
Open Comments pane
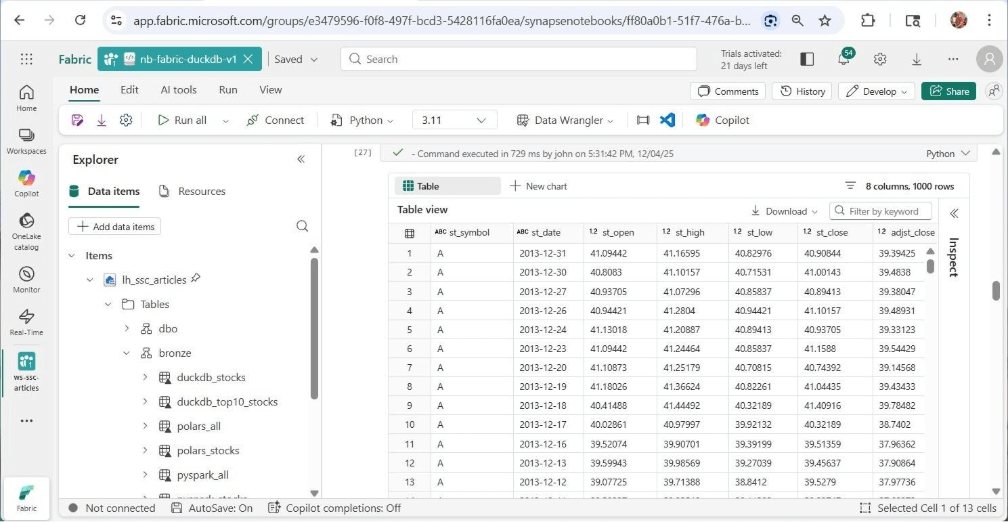point(728,91)
